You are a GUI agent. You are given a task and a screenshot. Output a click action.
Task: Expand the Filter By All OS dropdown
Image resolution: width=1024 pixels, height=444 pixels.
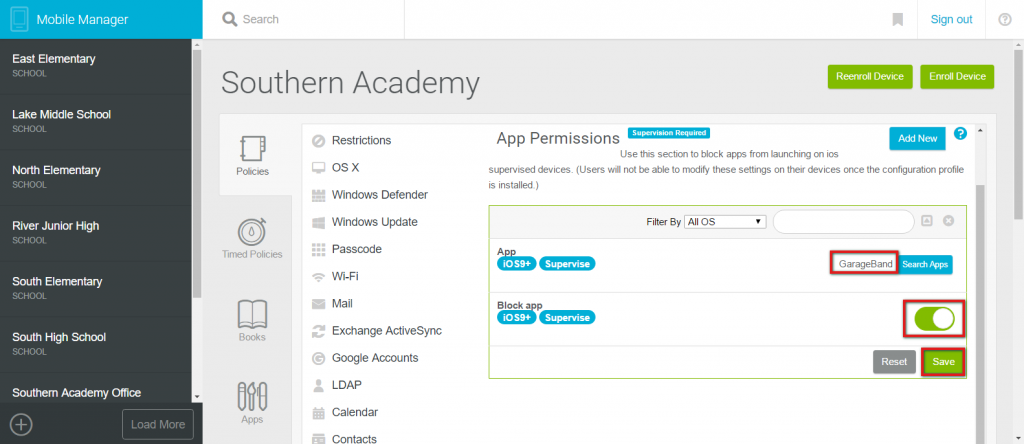[x=725, y=222]
